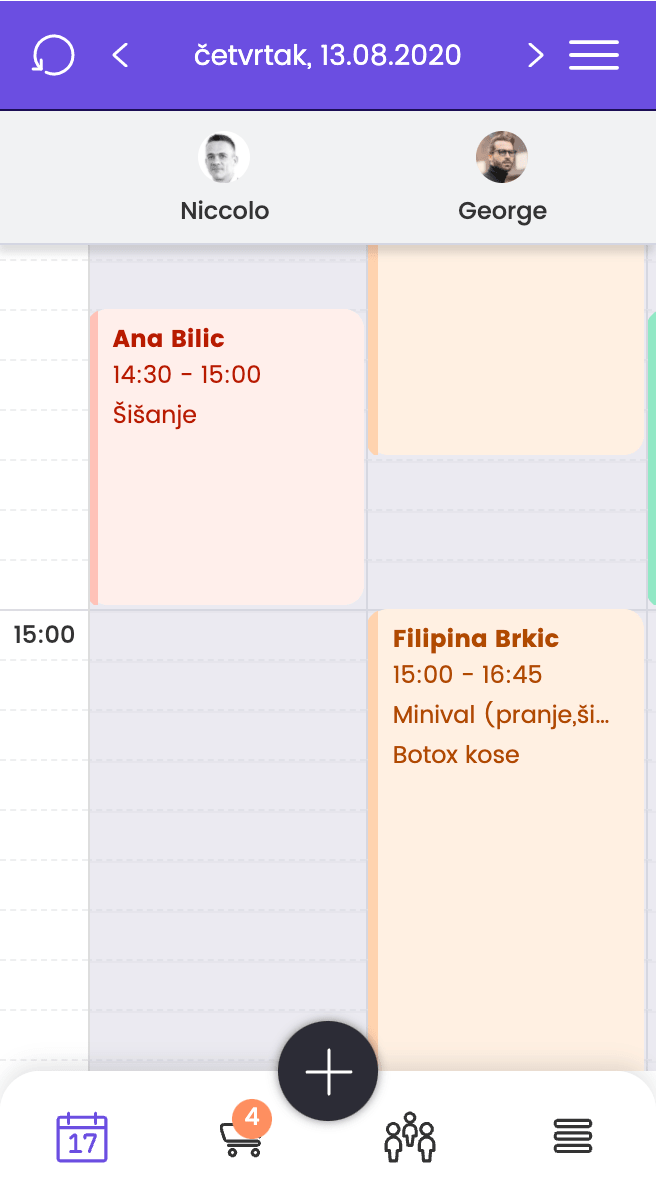Select the date četvrtak, 13.08.2020
The width and height of the screenshot is (657, 1201).
tap(328, 55)
